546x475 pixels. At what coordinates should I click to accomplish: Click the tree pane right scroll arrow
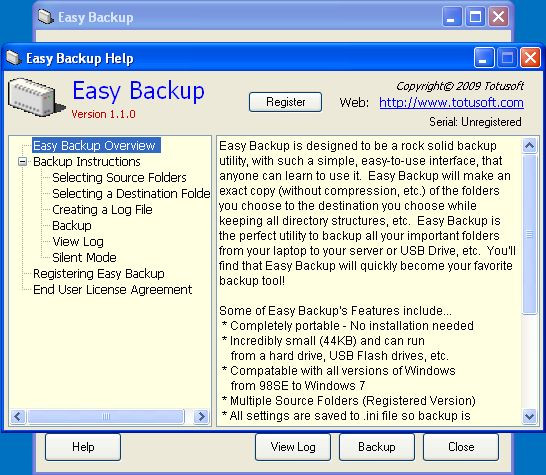(201, 416)
